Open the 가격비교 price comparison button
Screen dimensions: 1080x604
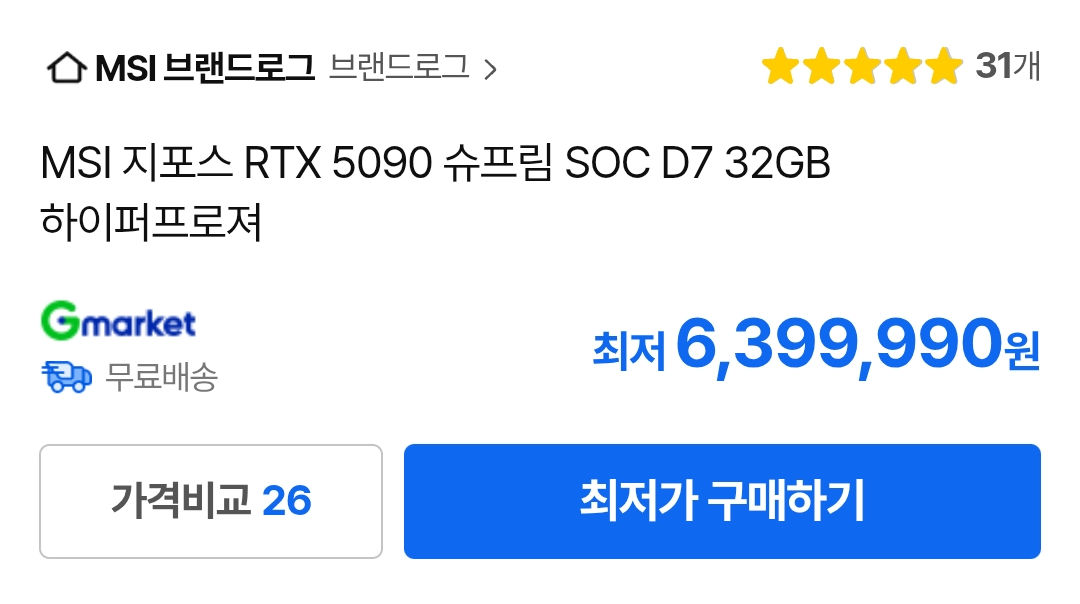211,501
